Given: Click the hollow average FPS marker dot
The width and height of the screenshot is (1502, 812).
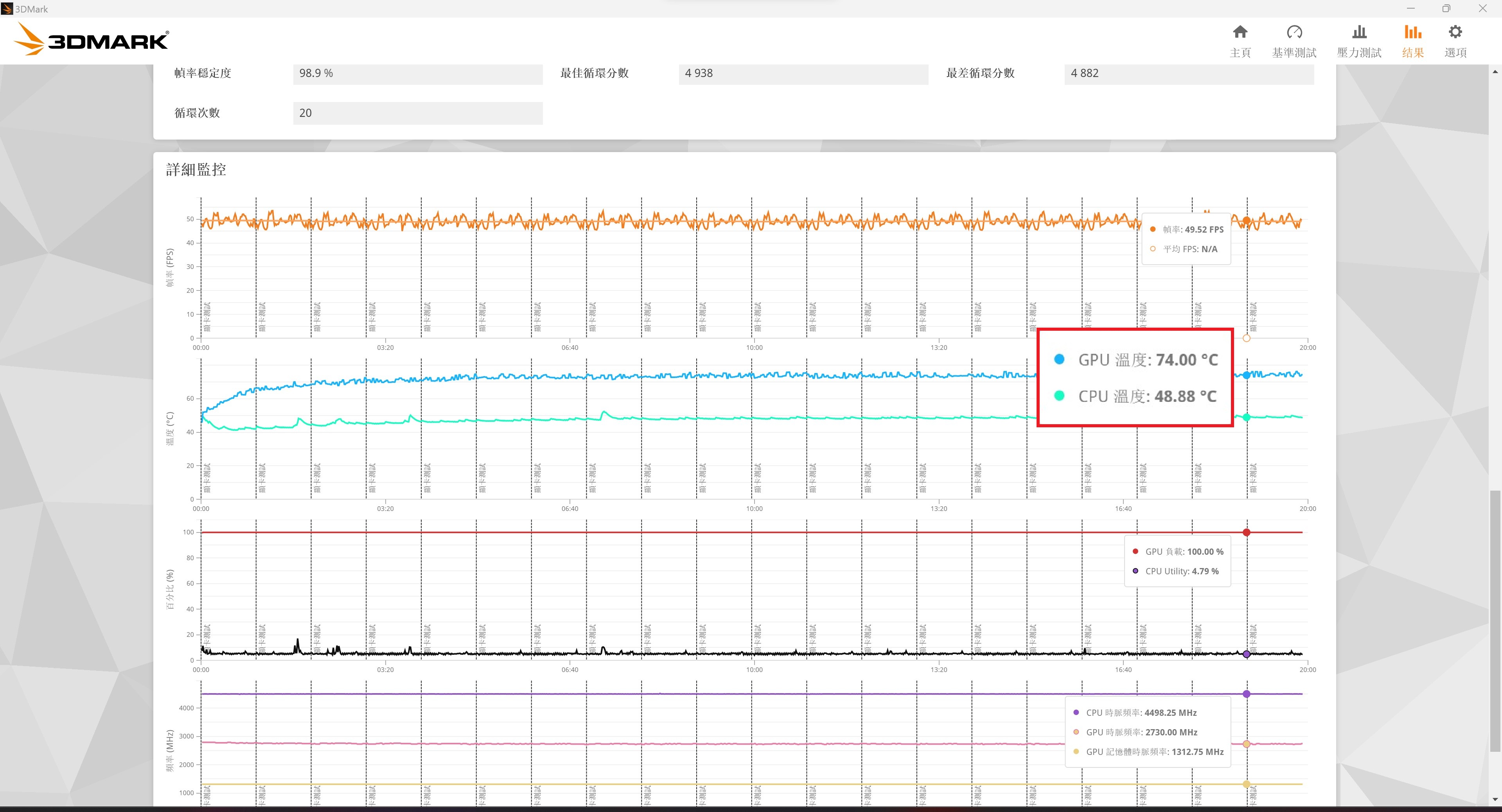Looking at the screenshot, I should pos(1247,338).
